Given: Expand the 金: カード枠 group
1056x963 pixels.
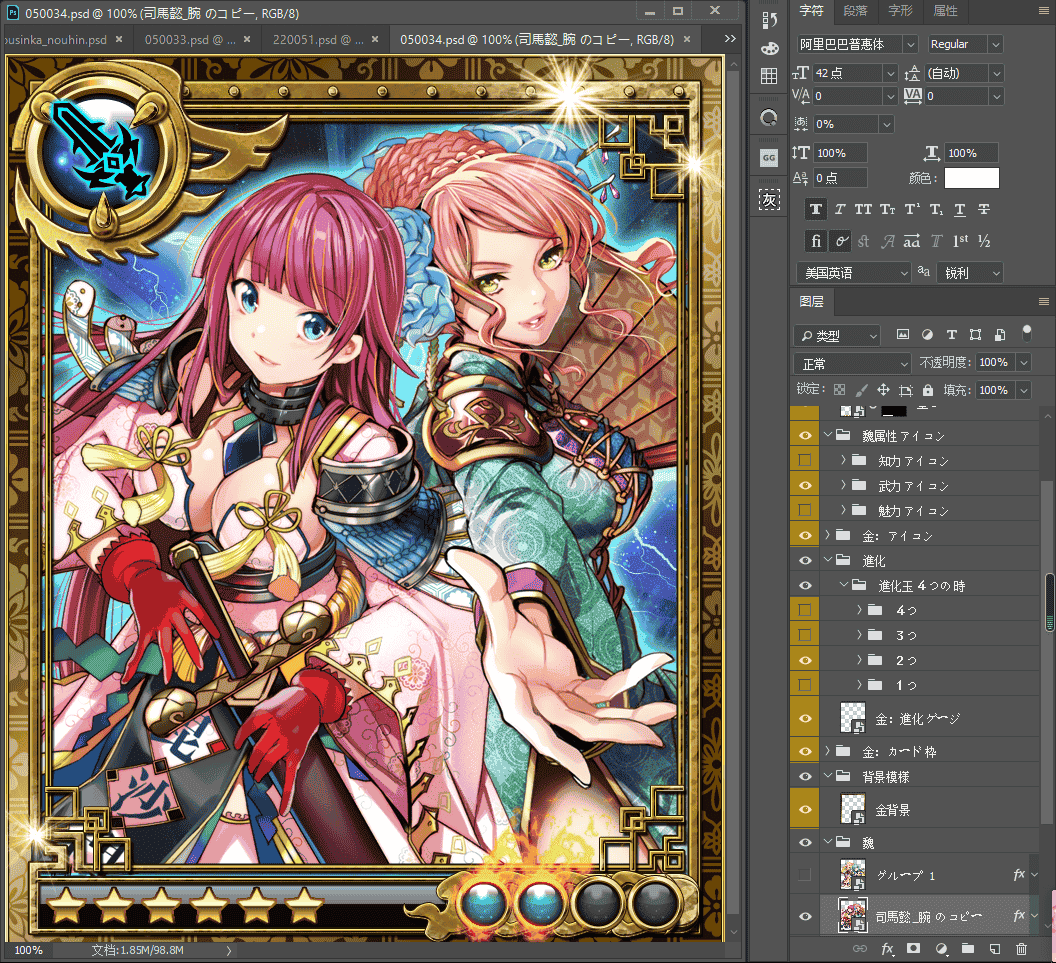Looking at the screenshot, I should pos(828,751).
